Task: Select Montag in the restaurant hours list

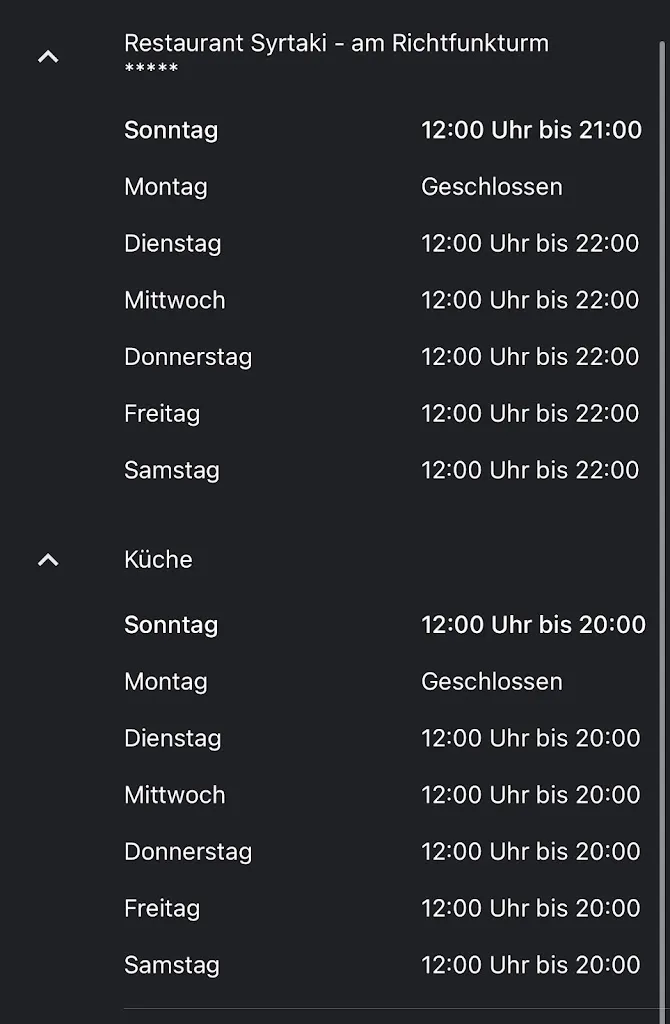Action: tap(166, 187)
